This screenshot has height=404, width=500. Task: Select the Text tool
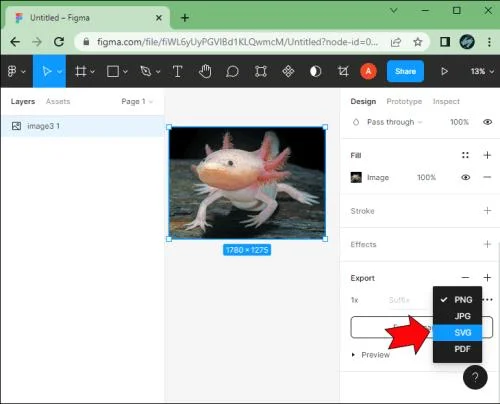click(177, 71)
